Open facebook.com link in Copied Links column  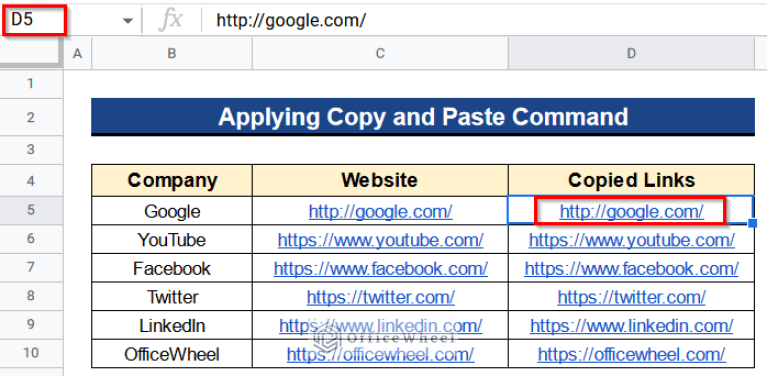[x=632, y=268]
